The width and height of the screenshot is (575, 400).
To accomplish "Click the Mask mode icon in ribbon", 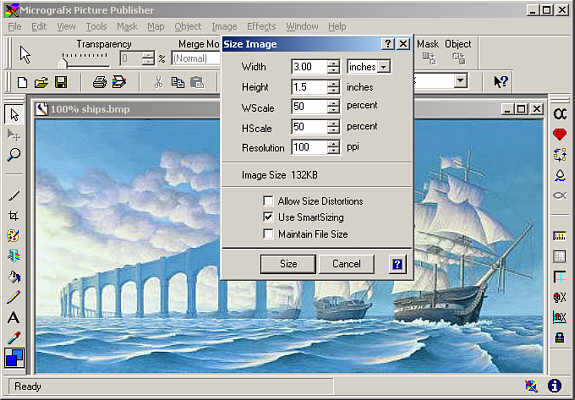I will 429,58.
